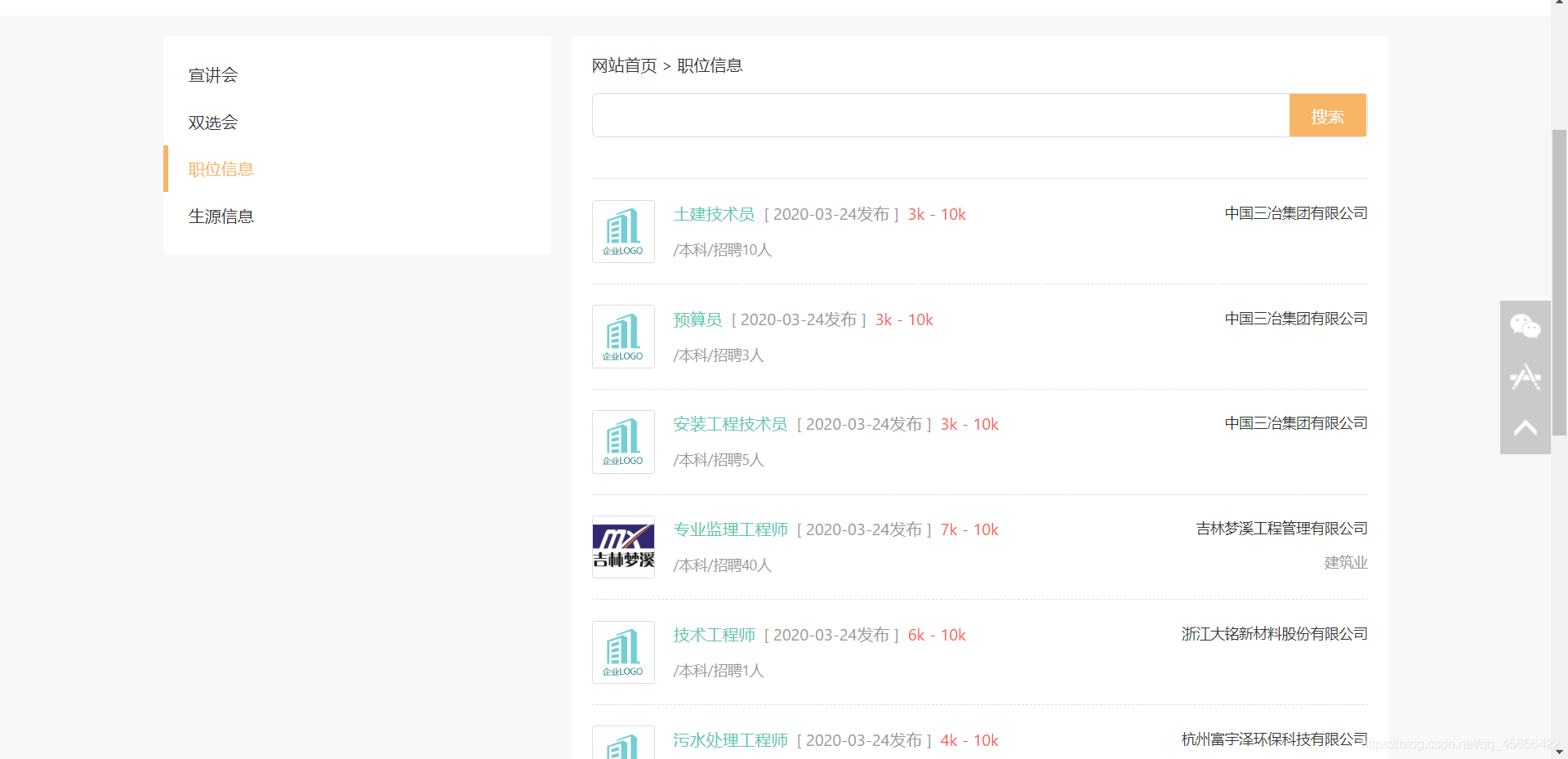The width and height of the screenshot is (1568, 759).
Task: Click 杭州富宇泽环保科技有限公司 company name
Action: click(1274, 739)
